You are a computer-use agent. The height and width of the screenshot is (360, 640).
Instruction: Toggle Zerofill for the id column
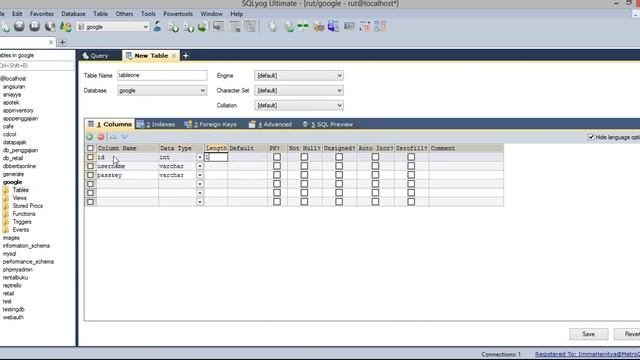[411, 157]
